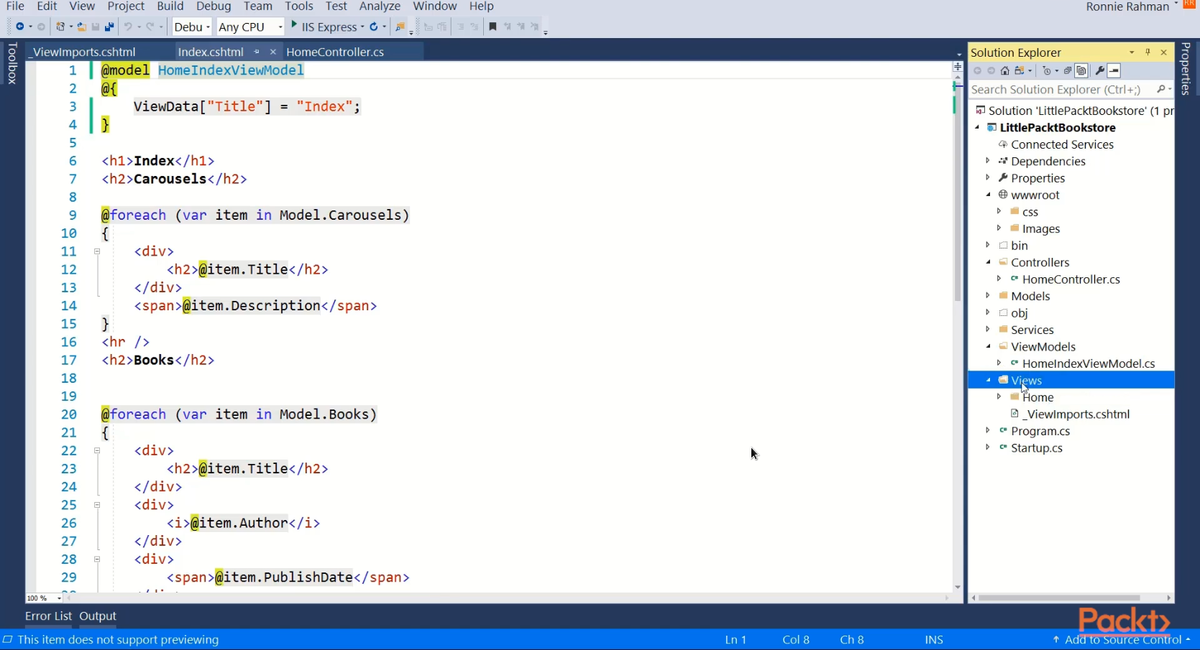Open the Build menu

170,6
